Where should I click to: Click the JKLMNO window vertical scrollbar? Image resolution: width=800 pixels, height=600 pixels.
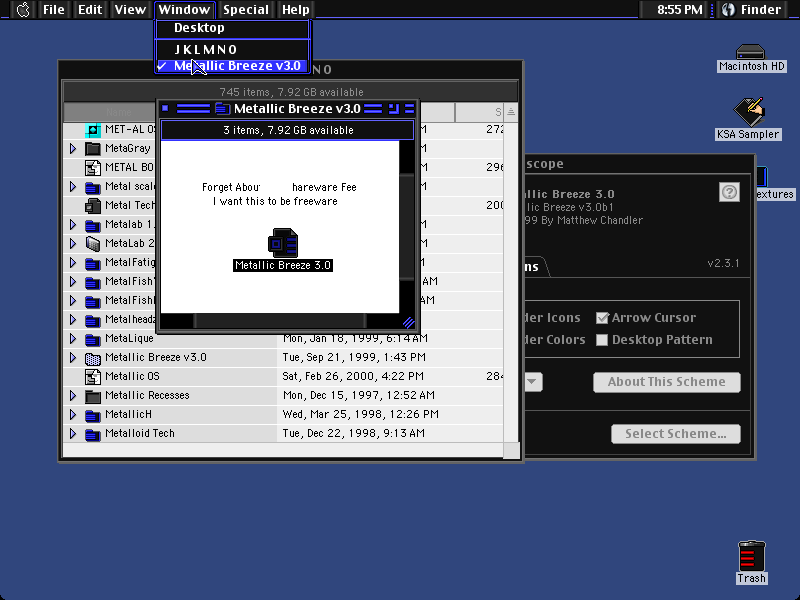tap(511, 282)
